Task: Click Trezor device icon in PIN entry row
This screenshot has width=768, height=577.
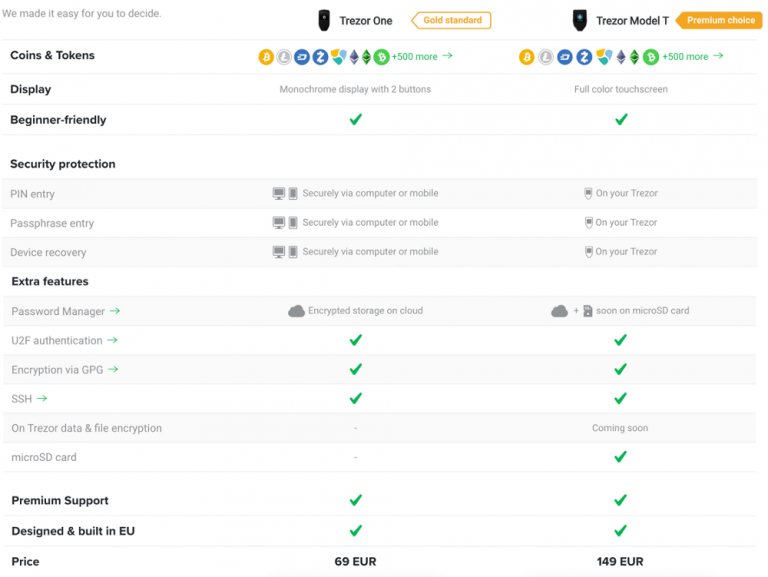Action: tap(588, 193)
